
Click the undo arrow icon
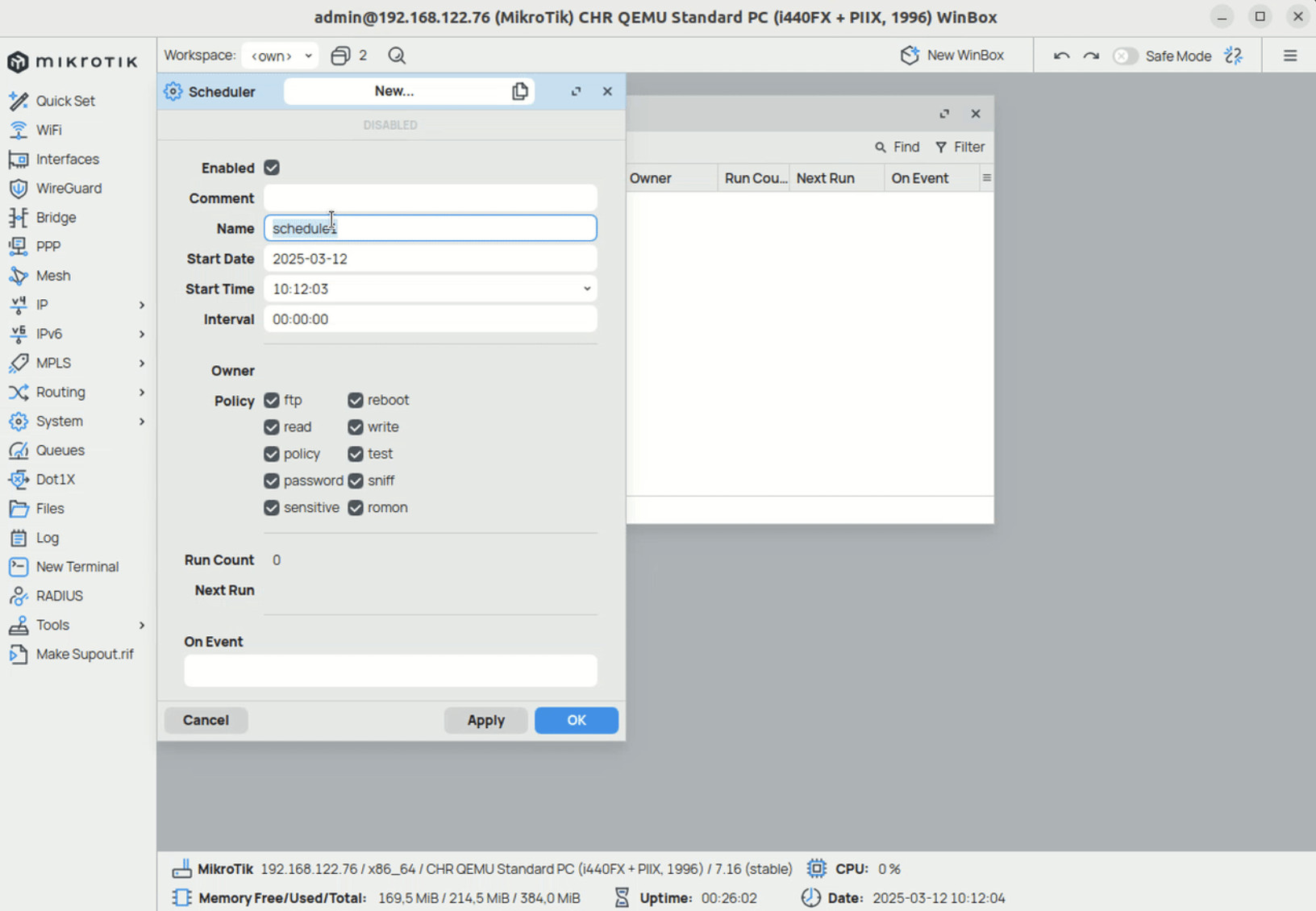tap(1061, 56)
